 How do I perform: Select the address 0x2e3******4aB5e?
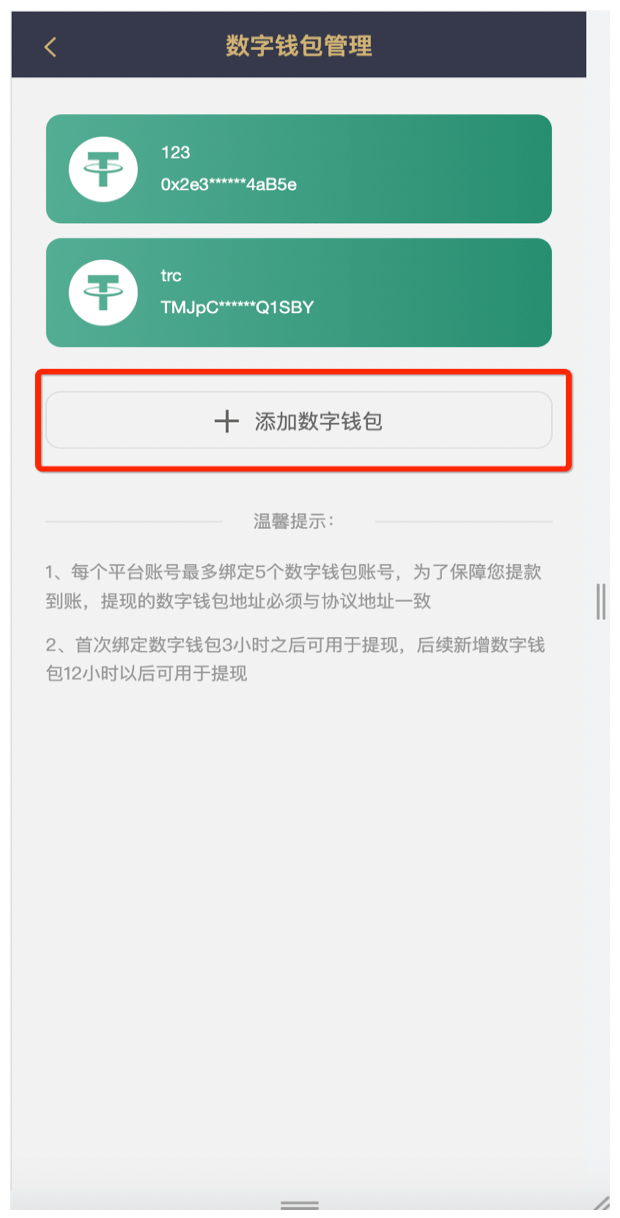click(x=229, y=184)
